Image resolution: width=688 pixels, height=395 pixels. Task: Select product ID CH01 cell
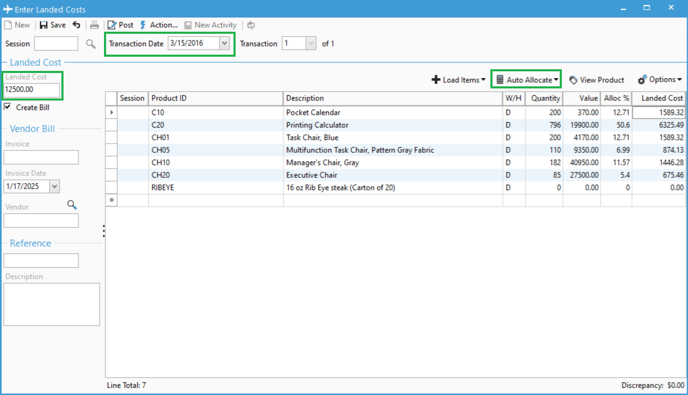point(215,137)
